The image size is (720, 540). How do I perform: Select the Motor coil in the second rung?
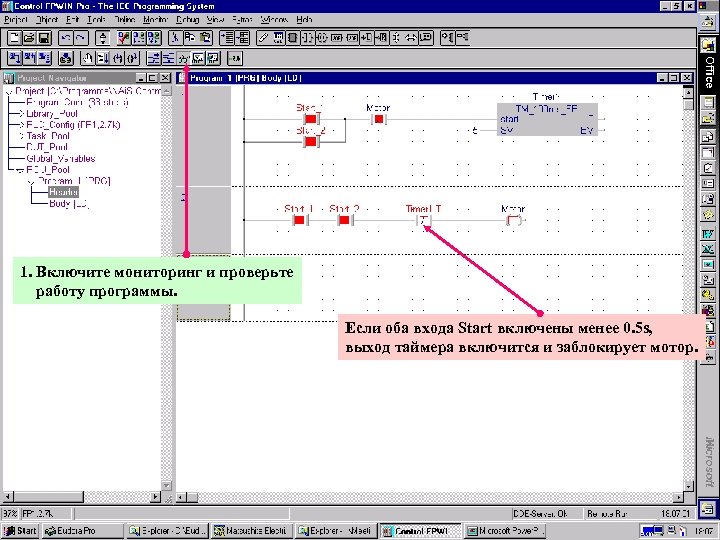[x=514, y=220]
